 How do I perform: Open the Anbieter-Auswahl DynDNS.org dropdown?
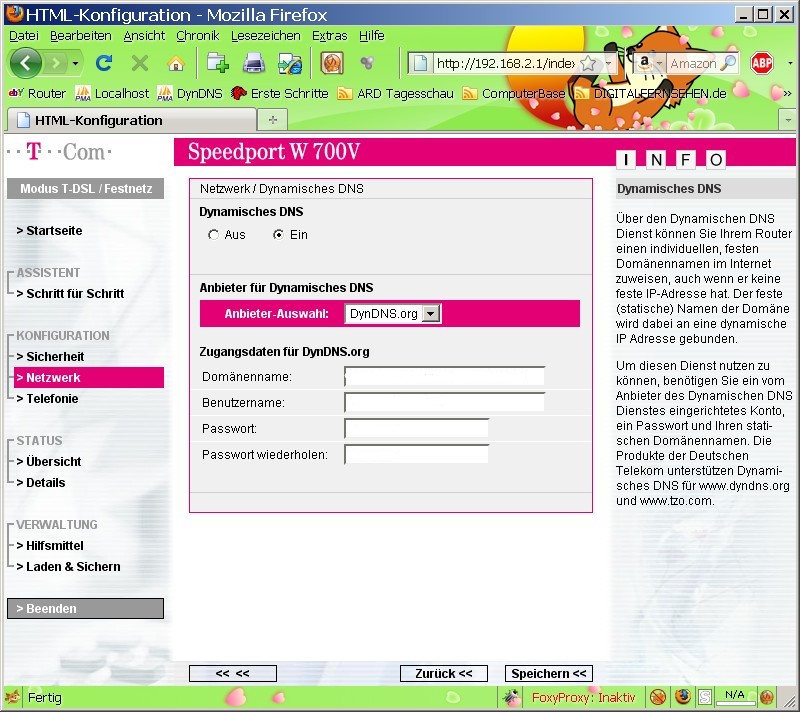393,313
